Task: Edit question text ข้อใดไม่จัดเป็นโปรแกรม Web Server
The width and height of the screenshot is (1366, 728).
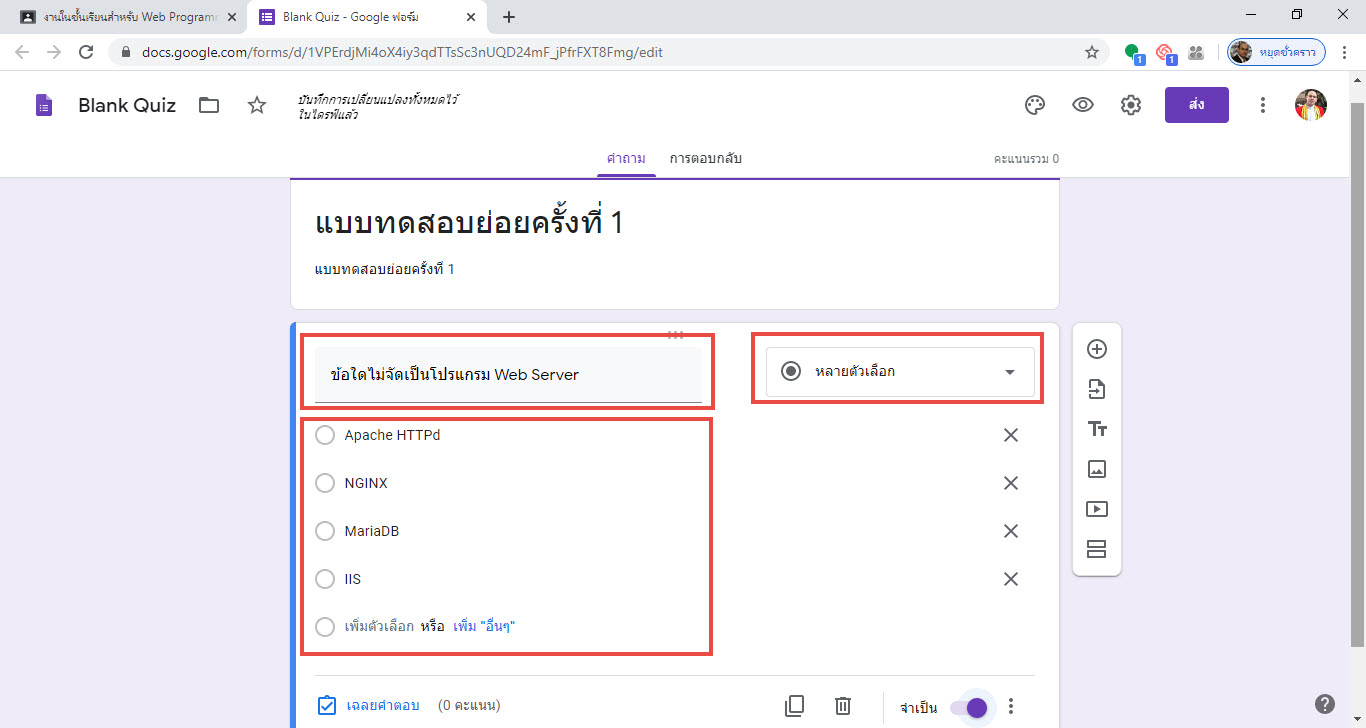Action: (x=508, y=374)
